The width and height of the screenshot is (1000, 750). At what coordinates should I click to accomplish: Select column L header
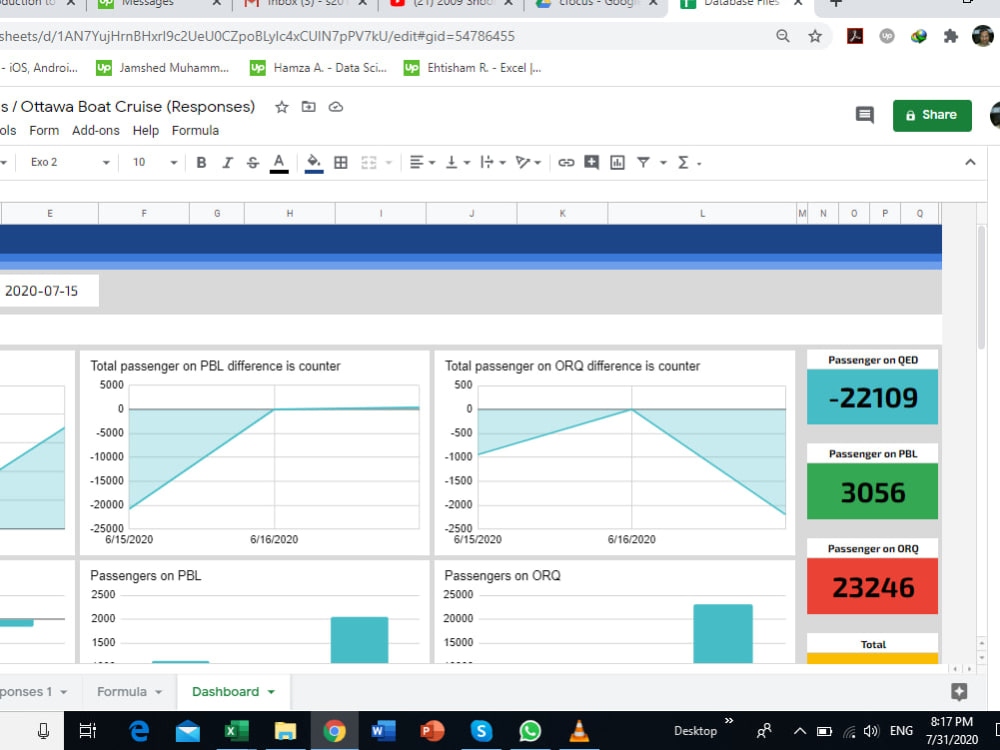[x=702, y=214]
